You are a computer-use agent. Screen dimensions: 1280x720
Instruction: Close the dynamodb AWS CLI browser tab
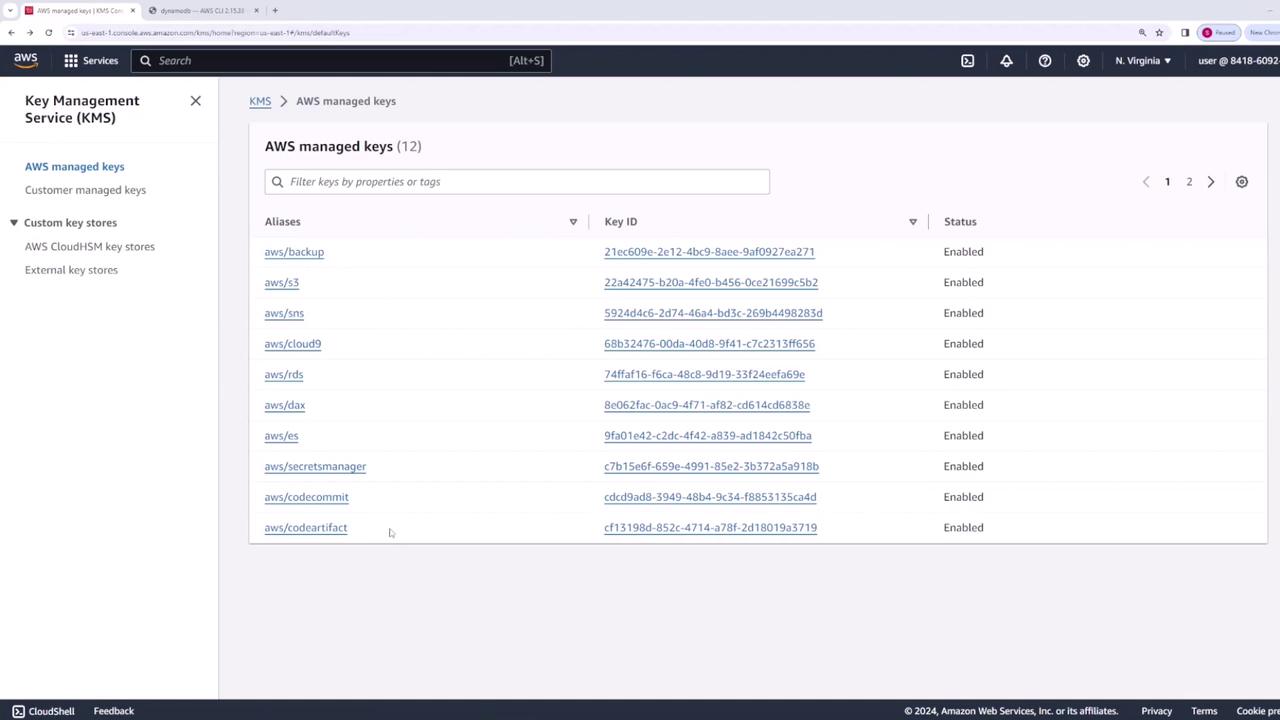257,11
